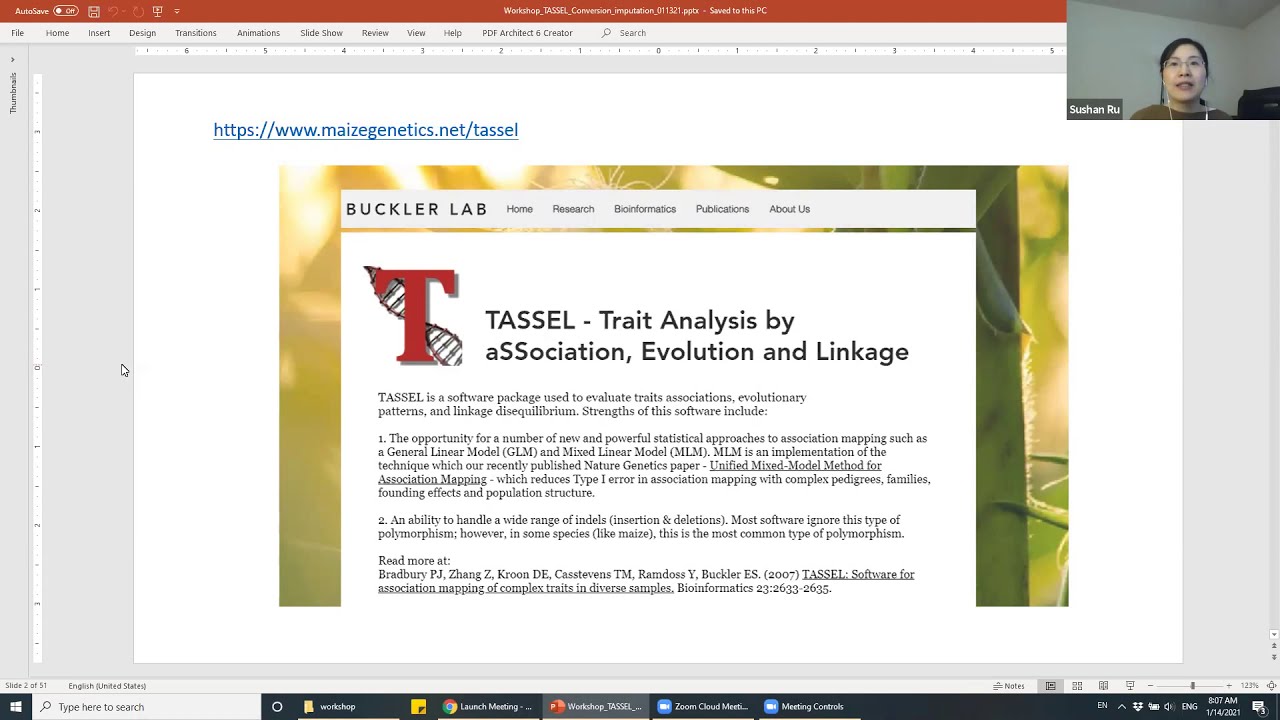Click Bioinformatics in the Buckler Lab navbar
Screen dimensions: 1280x720
click(645, 209)
